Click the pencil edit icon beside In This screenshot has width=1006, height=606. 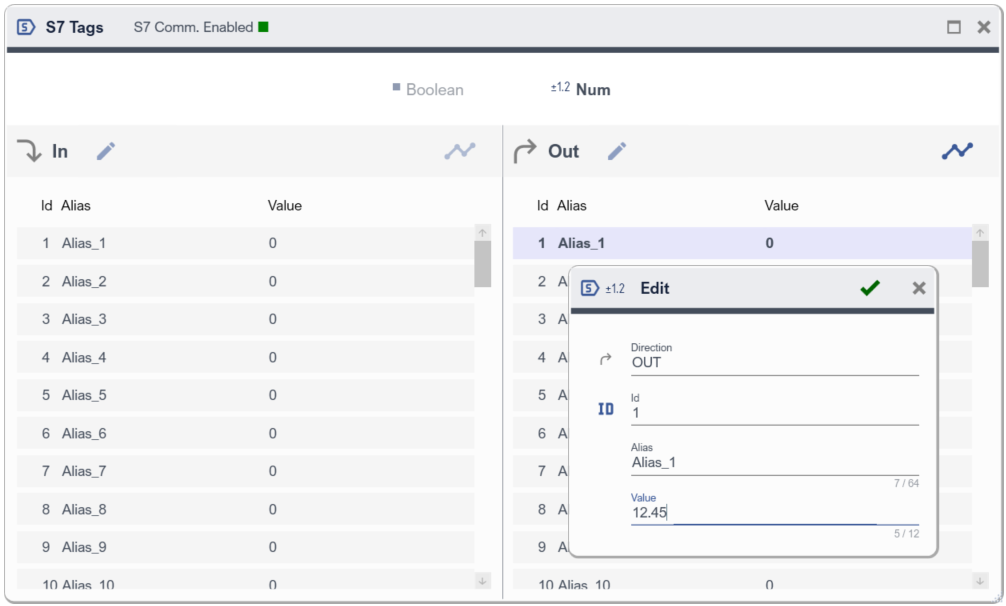pyautogui.click(x=106, y=151)
